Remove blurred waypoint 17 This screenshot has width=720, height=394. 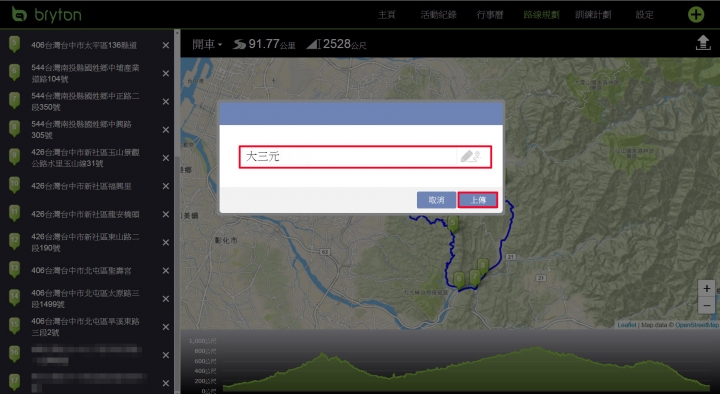click(x=166, y=383)
